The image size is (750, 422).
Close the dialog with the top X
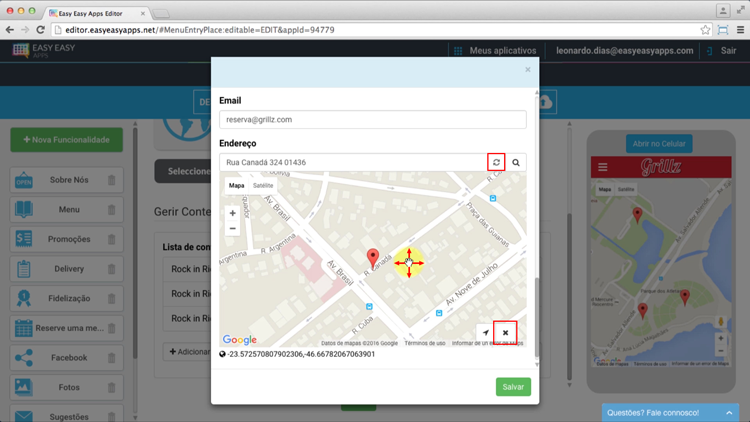(528, 70)
